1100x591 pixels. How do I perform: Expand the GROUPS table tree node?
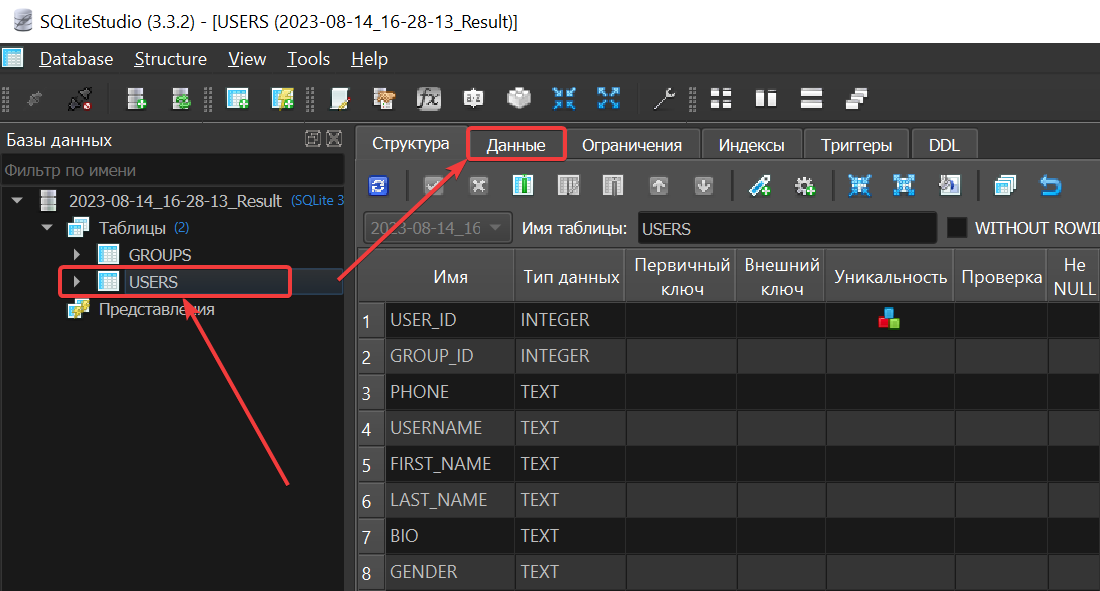tap(76, 255)
